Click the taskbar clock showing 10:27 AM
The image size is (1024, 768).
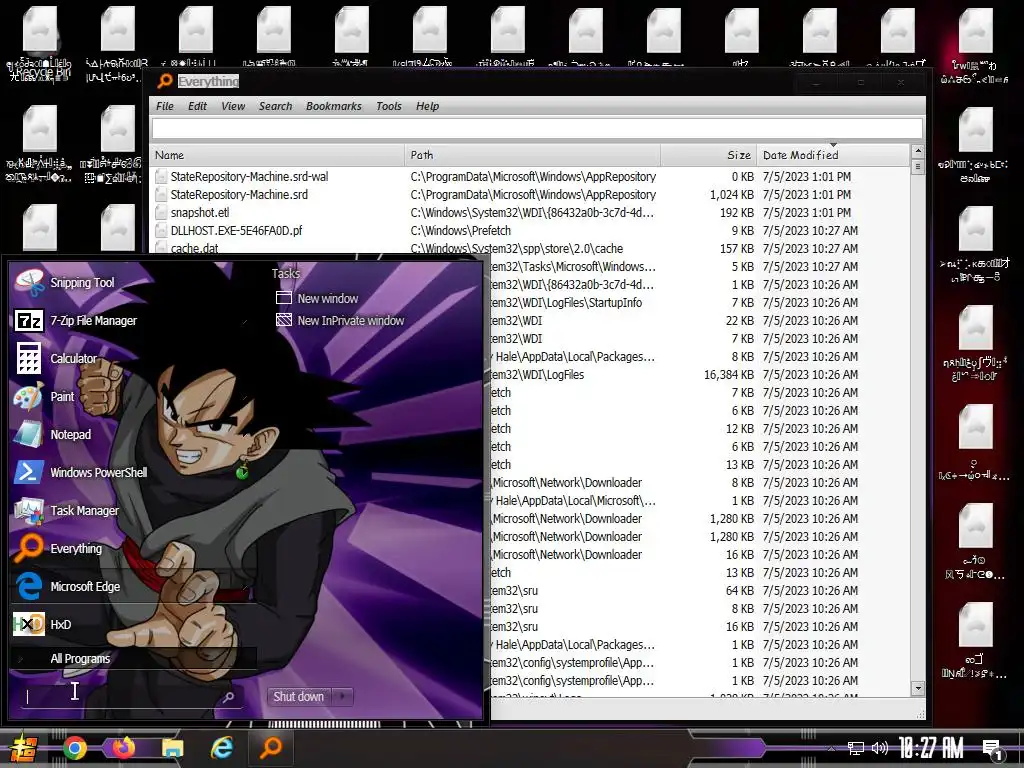pyautogui.click(x=931, y=748)
